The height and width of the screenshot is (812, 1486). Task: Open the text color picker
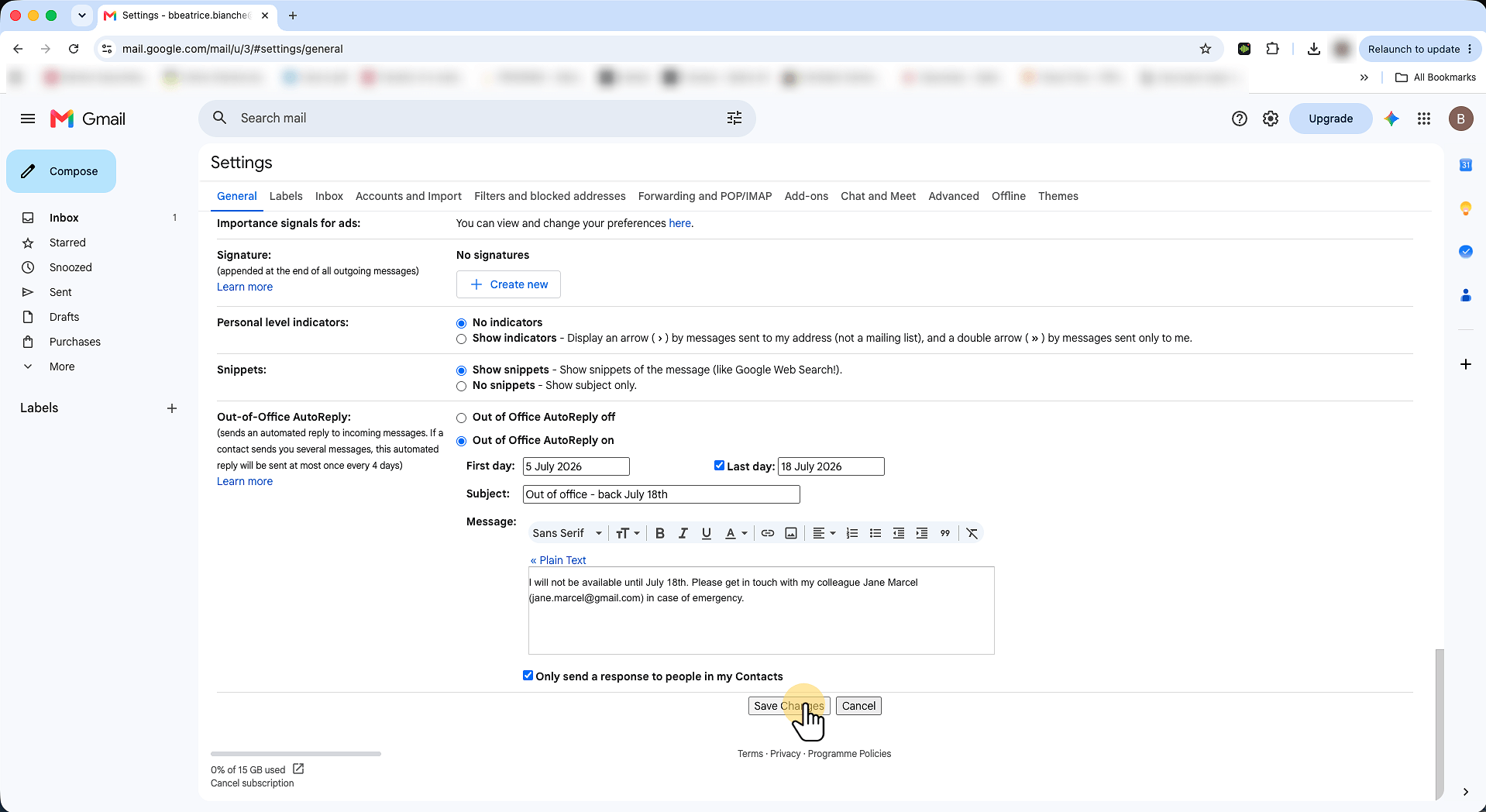(x=735, y=533)
